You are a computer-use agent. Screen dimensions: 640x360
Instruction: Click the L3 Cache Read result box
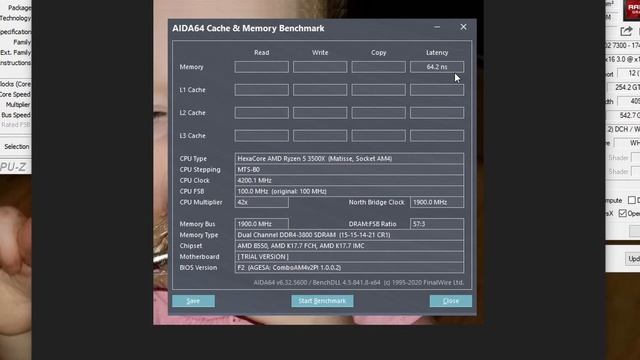pos(262,136)
